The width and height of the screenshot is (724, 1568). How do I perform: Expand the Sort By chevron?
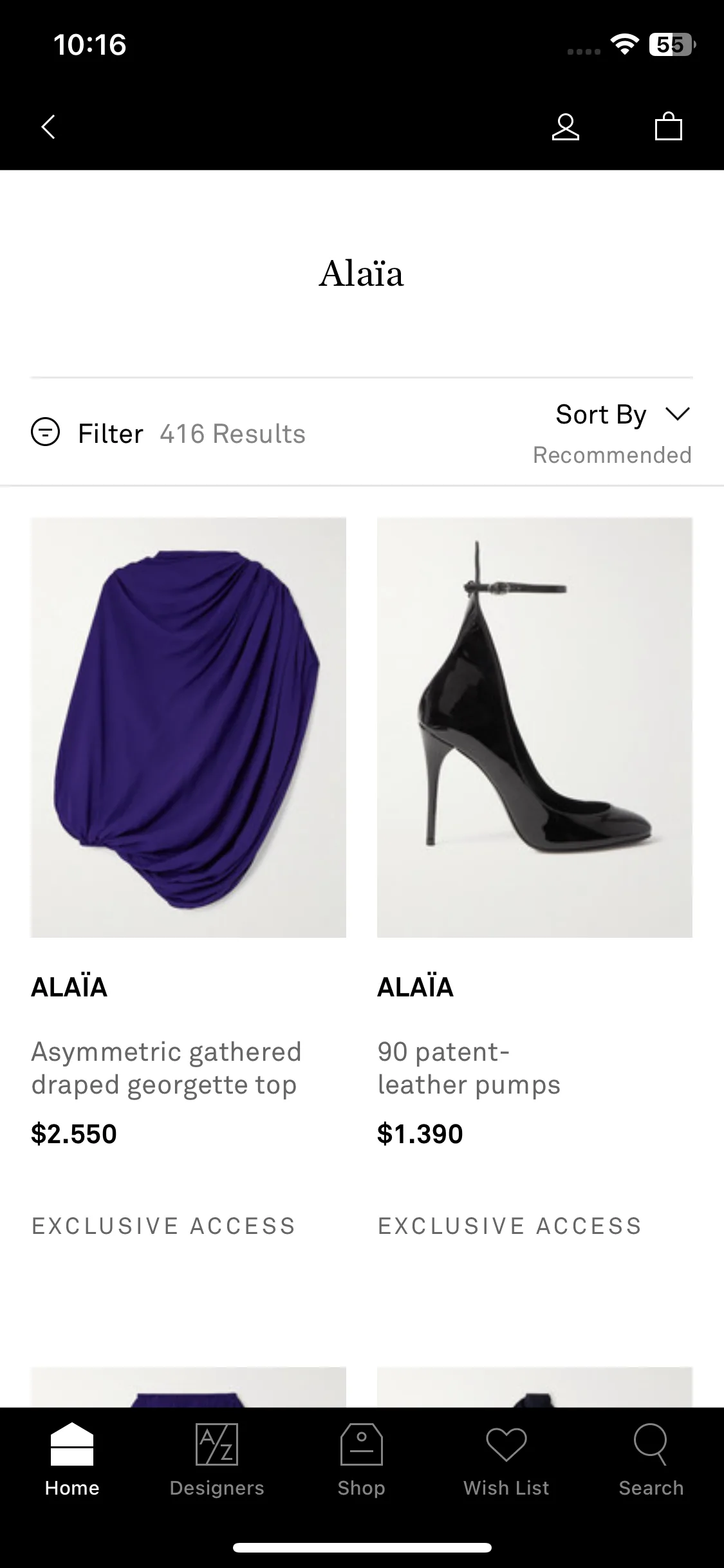pos(678,413)
